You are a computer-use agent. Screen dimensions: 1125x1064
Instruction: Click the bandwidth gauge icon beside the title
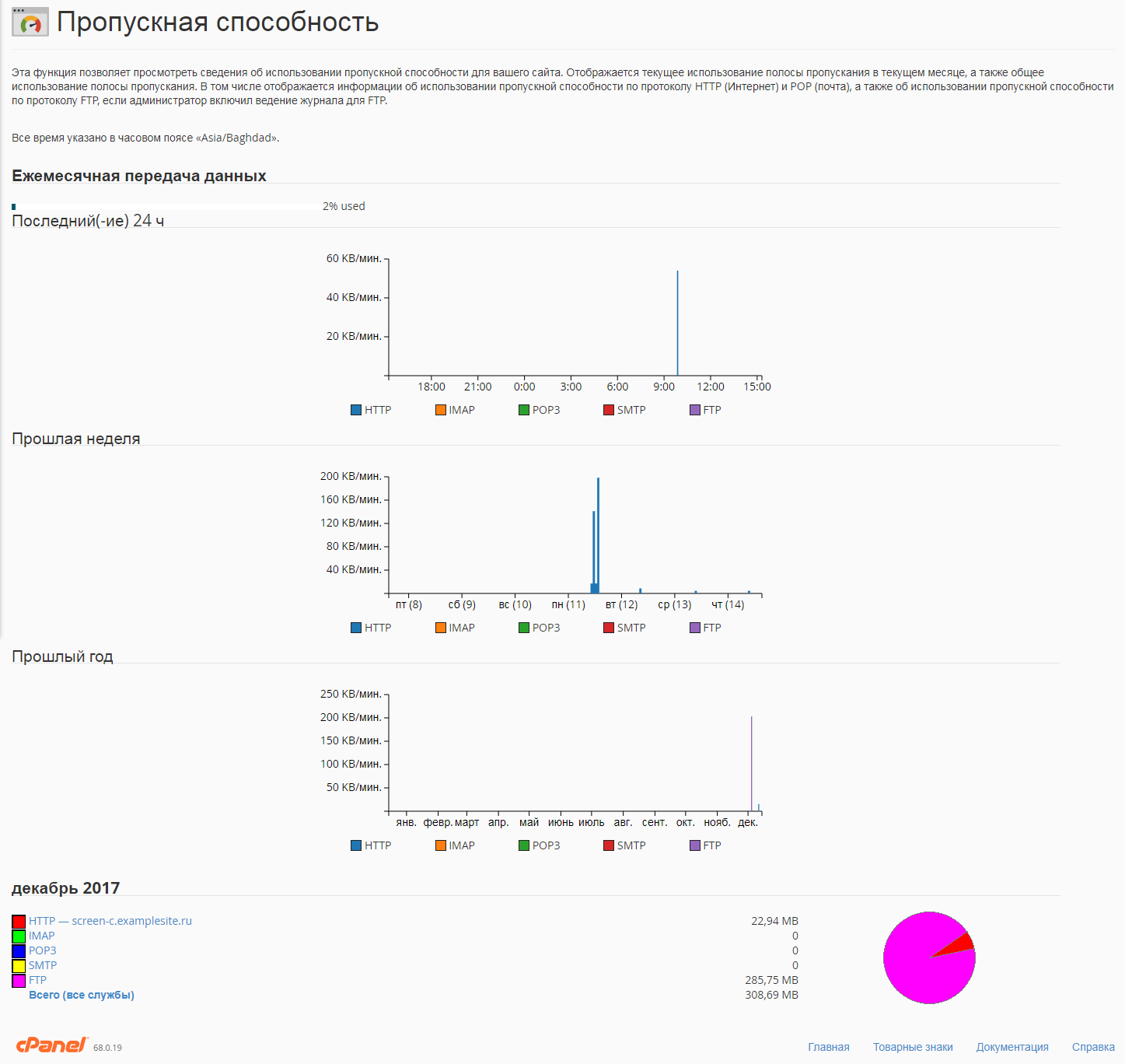click(x=30, y=22)
